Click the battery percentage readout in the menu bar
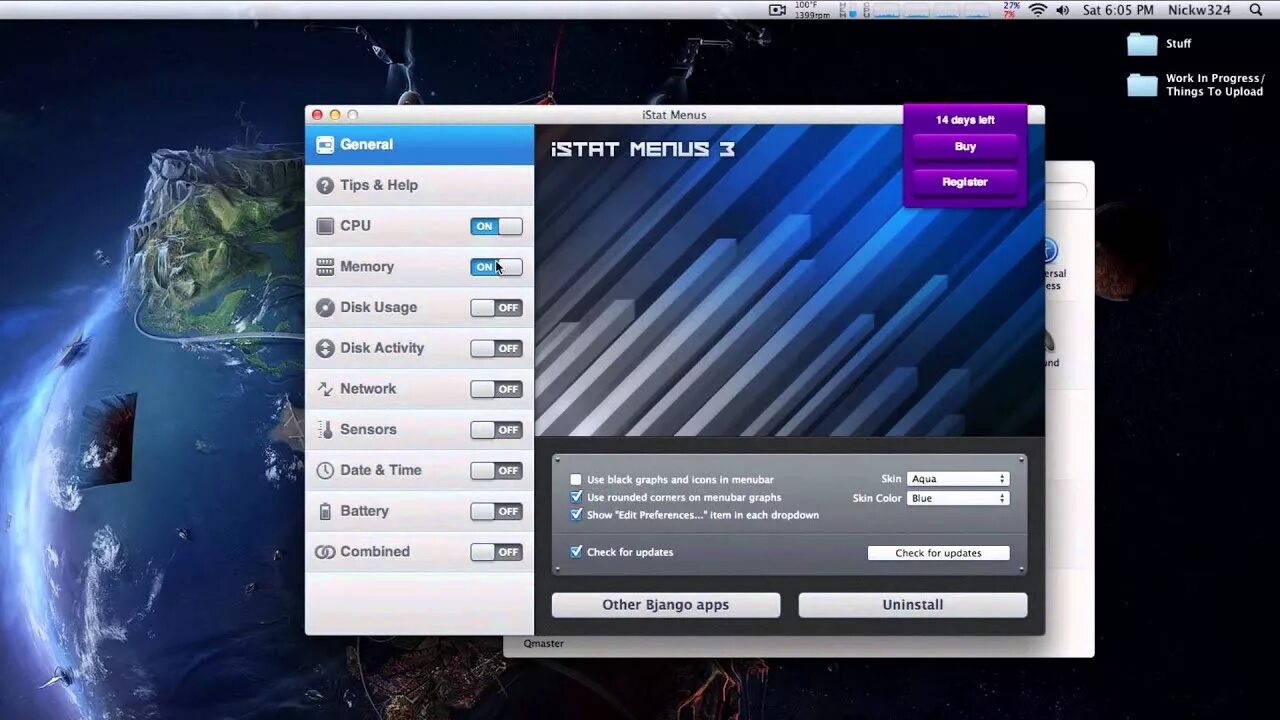Viewport: 1280px width, 720px height. pyautogui.click(x=1011, y=10)
